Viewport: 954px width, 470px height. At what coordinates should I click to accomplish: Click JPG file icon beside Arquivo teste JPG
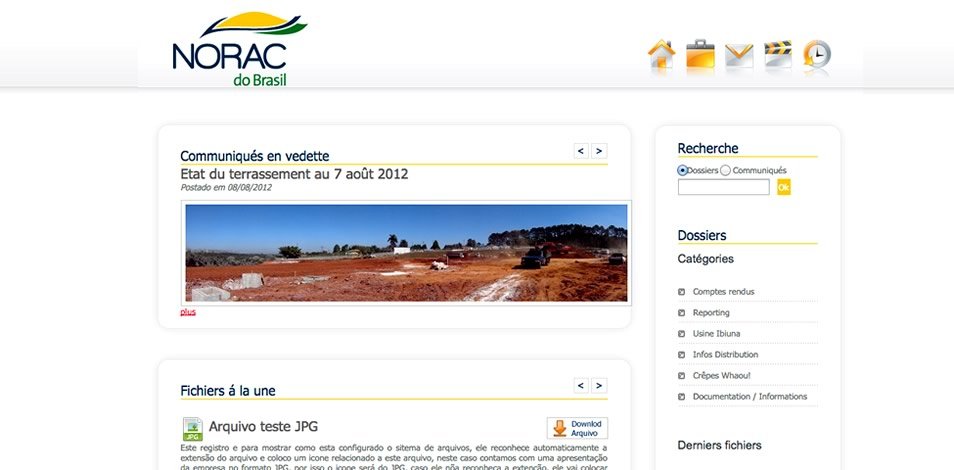193,429
